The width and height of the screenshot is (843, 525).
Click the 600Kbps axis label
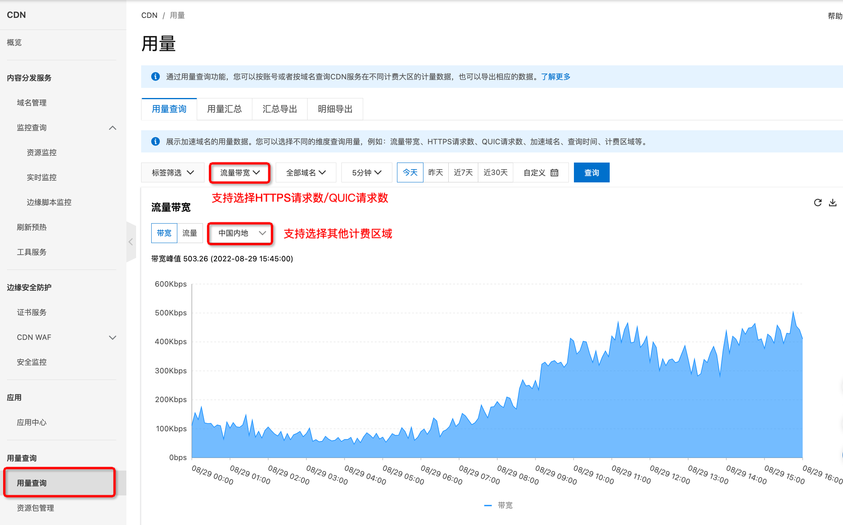click(170, 284)
